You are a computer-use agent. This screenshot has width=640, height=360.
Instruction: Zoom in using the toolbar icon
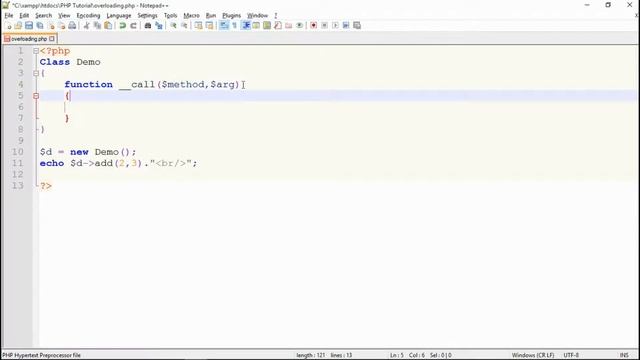pos(173,25)
